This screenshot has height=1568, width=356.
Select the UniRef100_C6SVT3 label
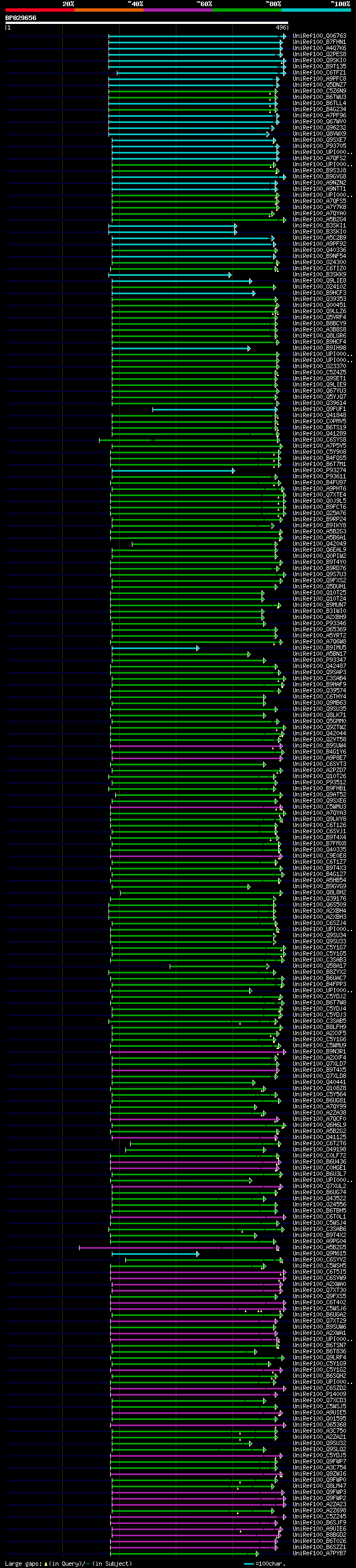[319, 764]
